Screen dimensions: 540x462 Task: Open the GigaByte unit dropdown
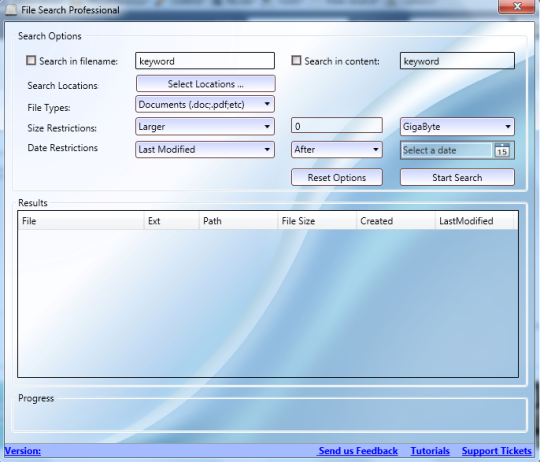(457, 127)
